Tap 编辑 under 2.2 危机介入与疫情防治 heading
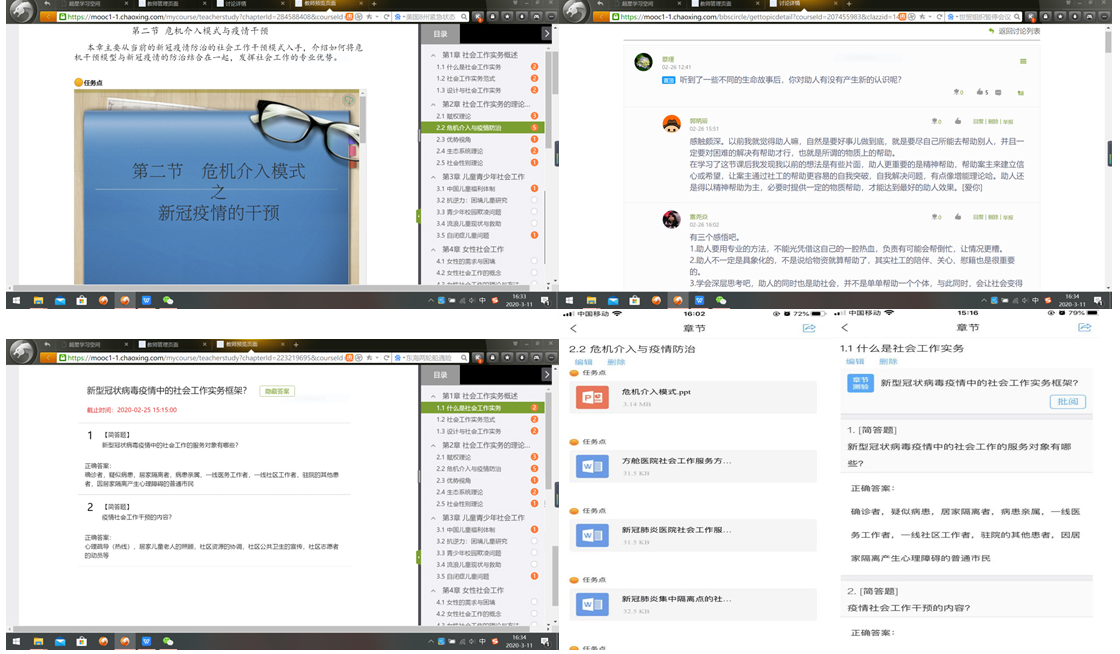1120x654 pixels. pyautogui.click(x=582, y=362)
